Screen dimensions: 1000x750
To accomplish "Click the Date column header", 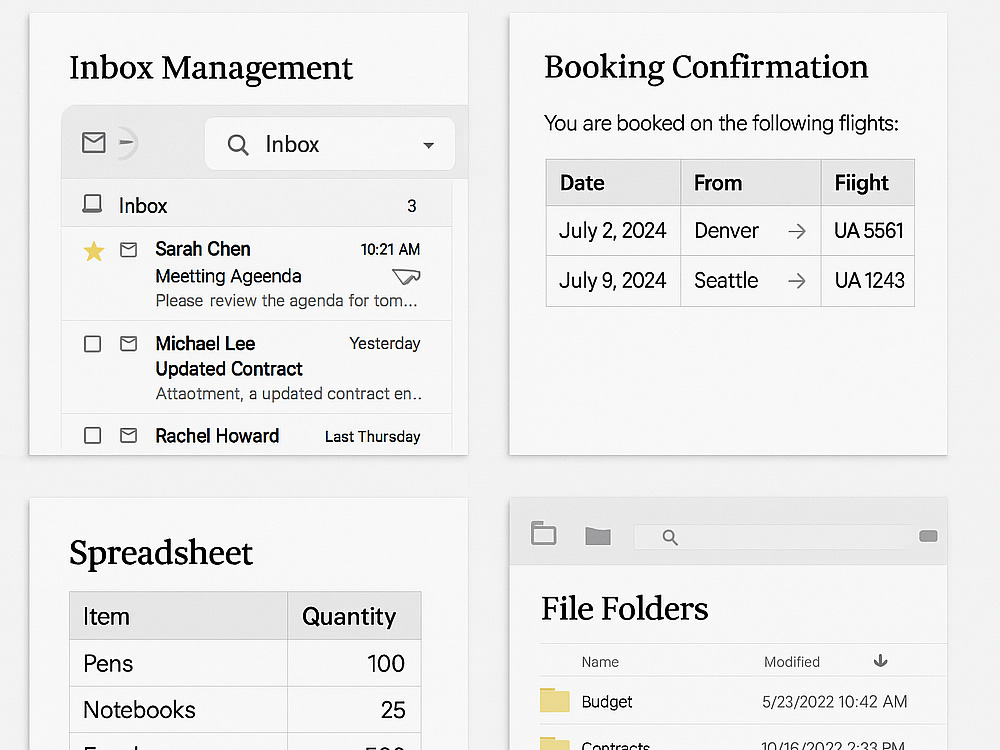I will point(613,182).
